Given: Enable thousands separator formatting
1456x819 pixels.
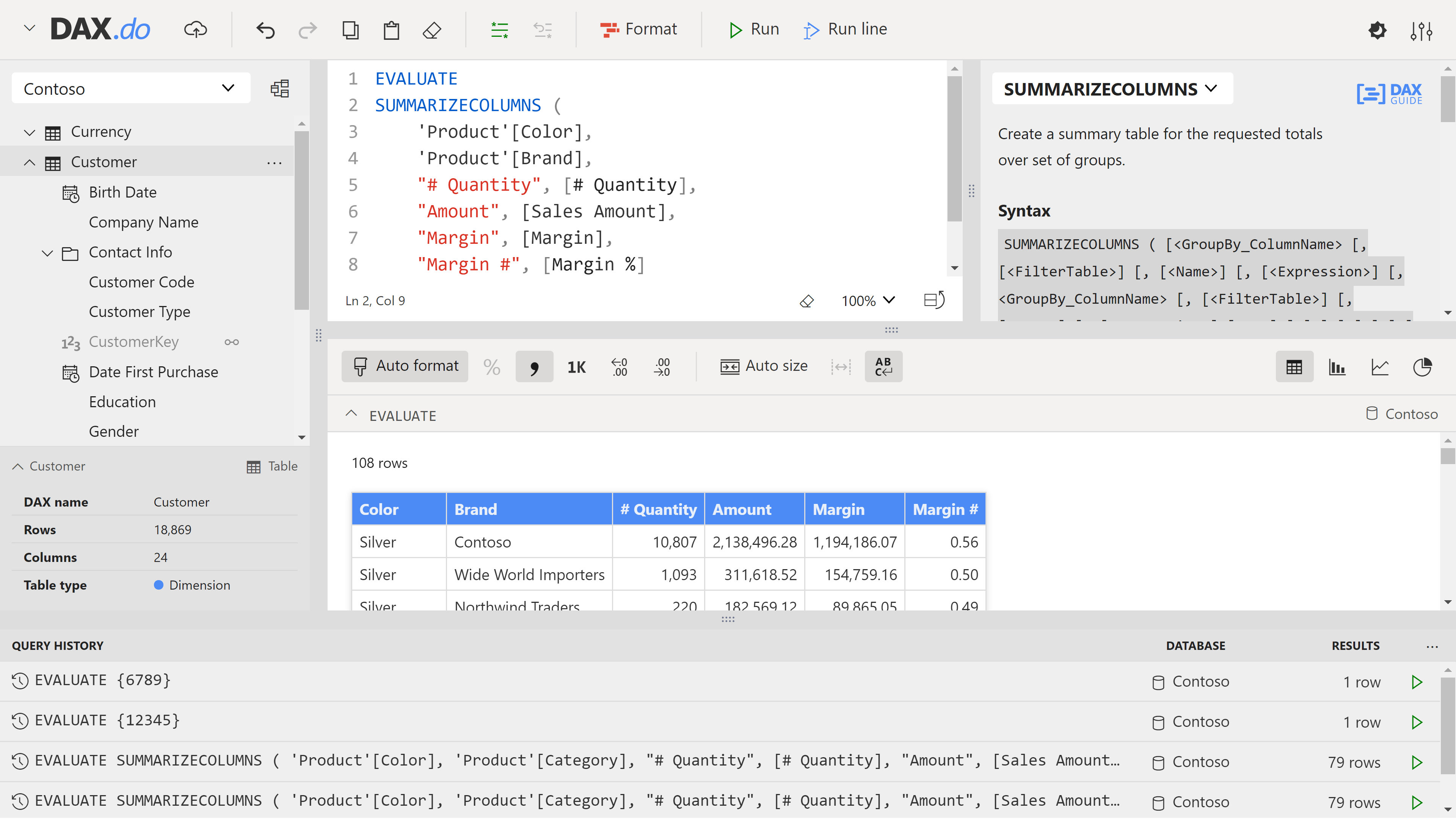Looking at the screenshot, I should [x=533, y=366].
